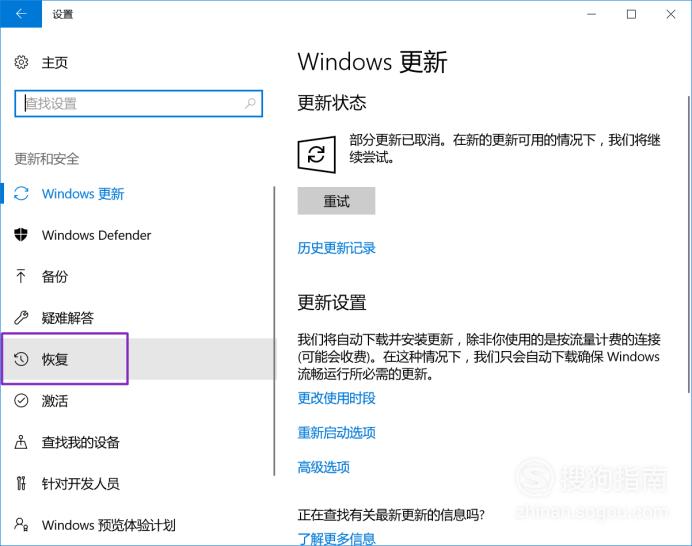Click the 更新和安全 category label
This screenshot has height=546, width=692.
coord(46,159)
